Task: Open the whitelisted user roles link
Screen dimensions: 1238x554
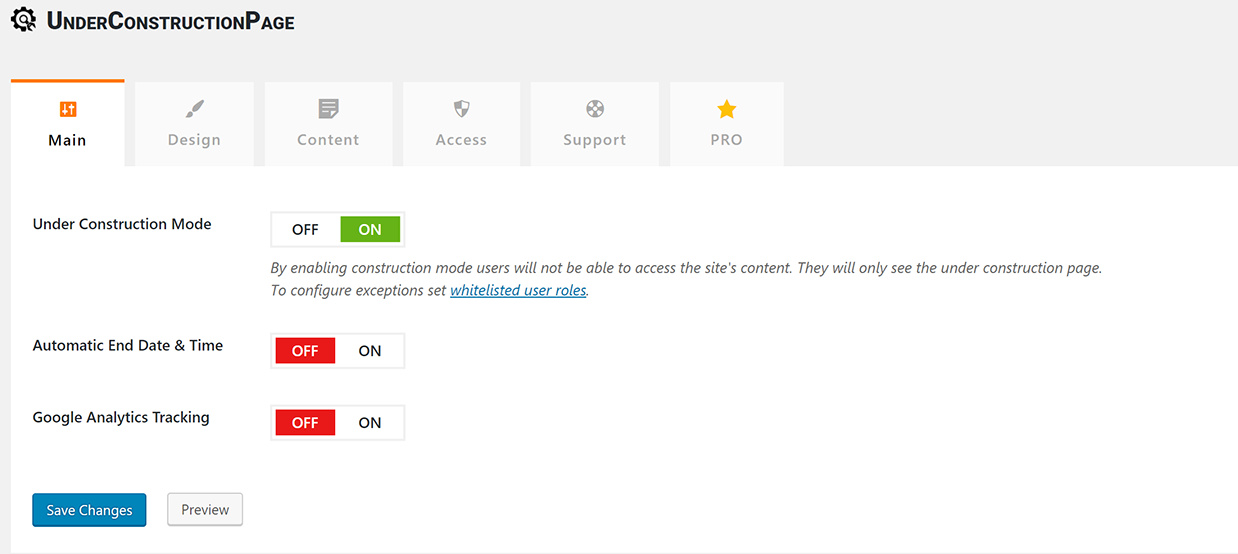Action: tap(518, 291)
